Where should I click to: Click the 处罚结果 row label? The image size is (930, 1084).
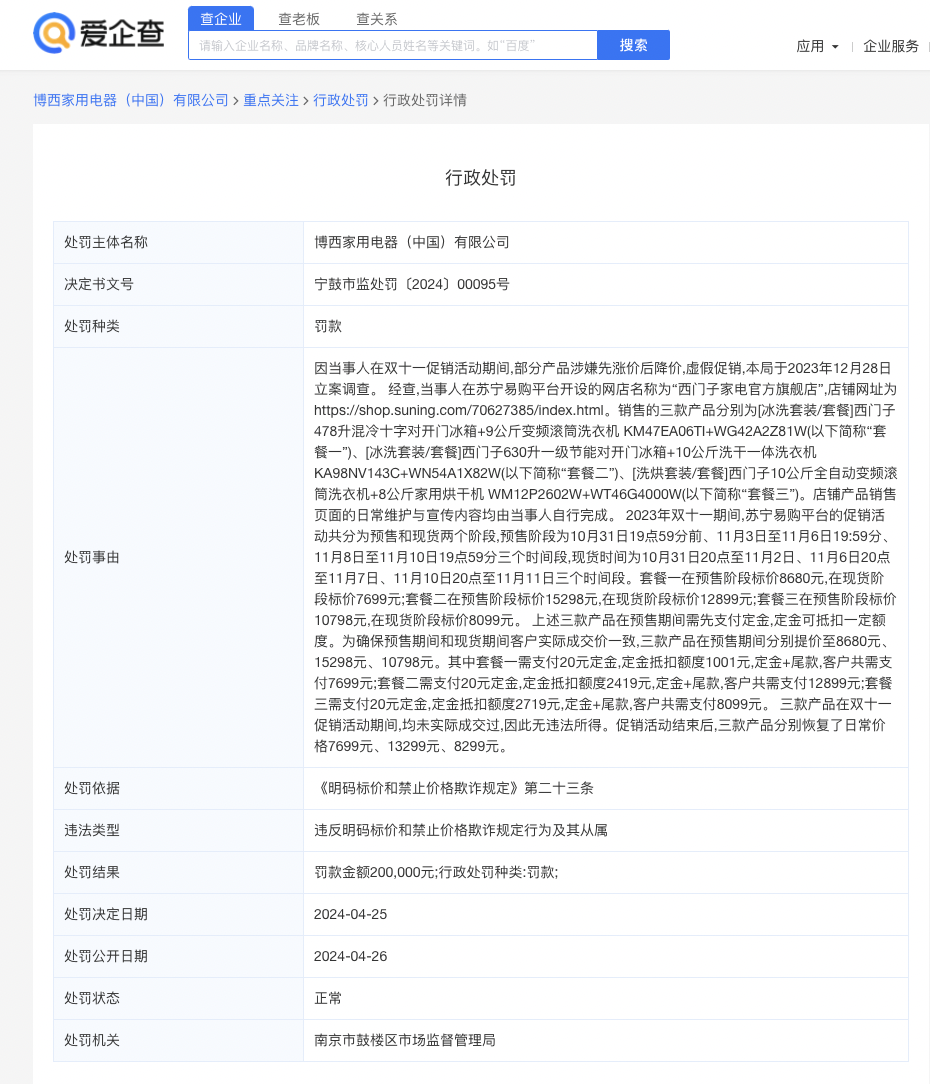tap(92, 872)
